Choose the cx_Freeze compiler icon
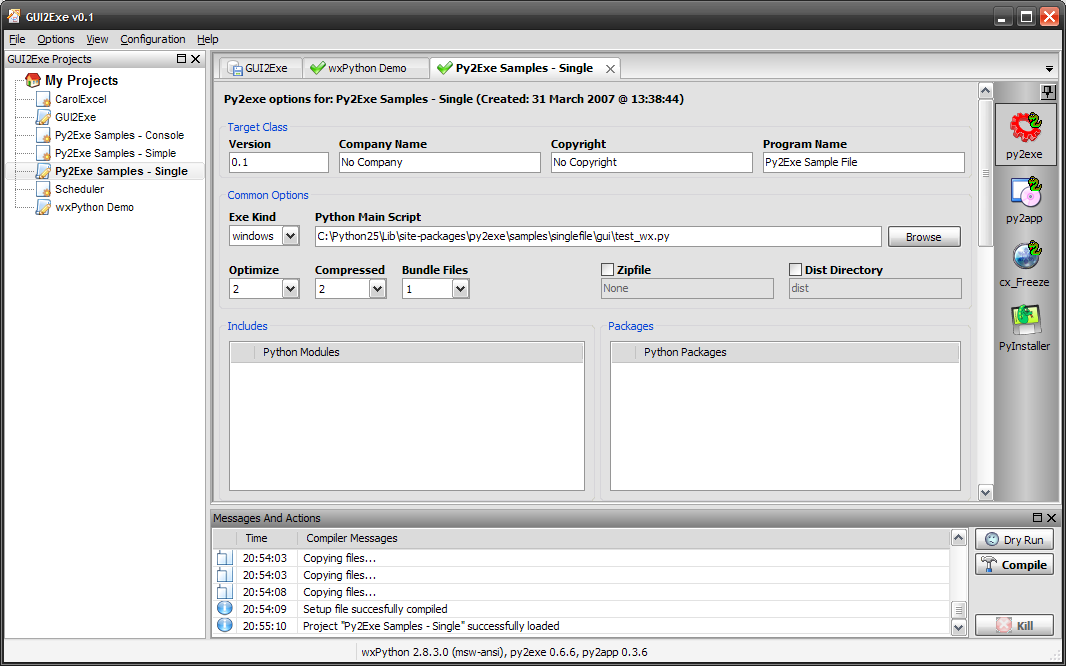The width and height of the screenshot is (1066, 666). [x=1025, y=256]
